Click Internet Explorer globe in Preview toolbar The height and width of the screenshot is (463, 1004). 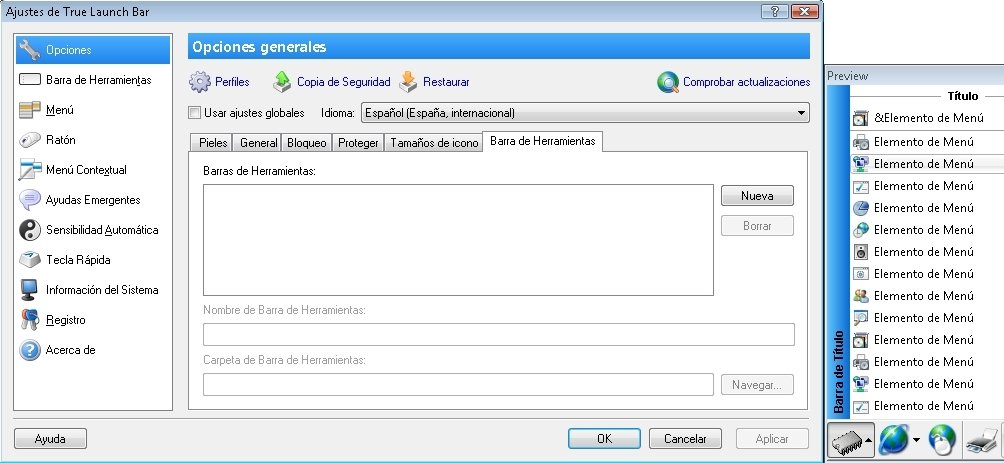(x=894, y=439)
